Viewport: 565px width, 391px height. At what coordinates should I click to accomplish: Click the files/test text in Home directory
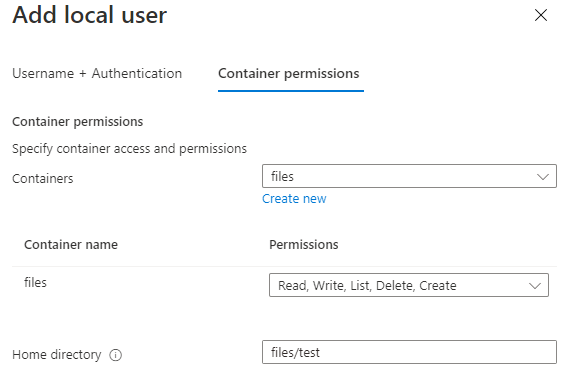click(x=295, y=352)
